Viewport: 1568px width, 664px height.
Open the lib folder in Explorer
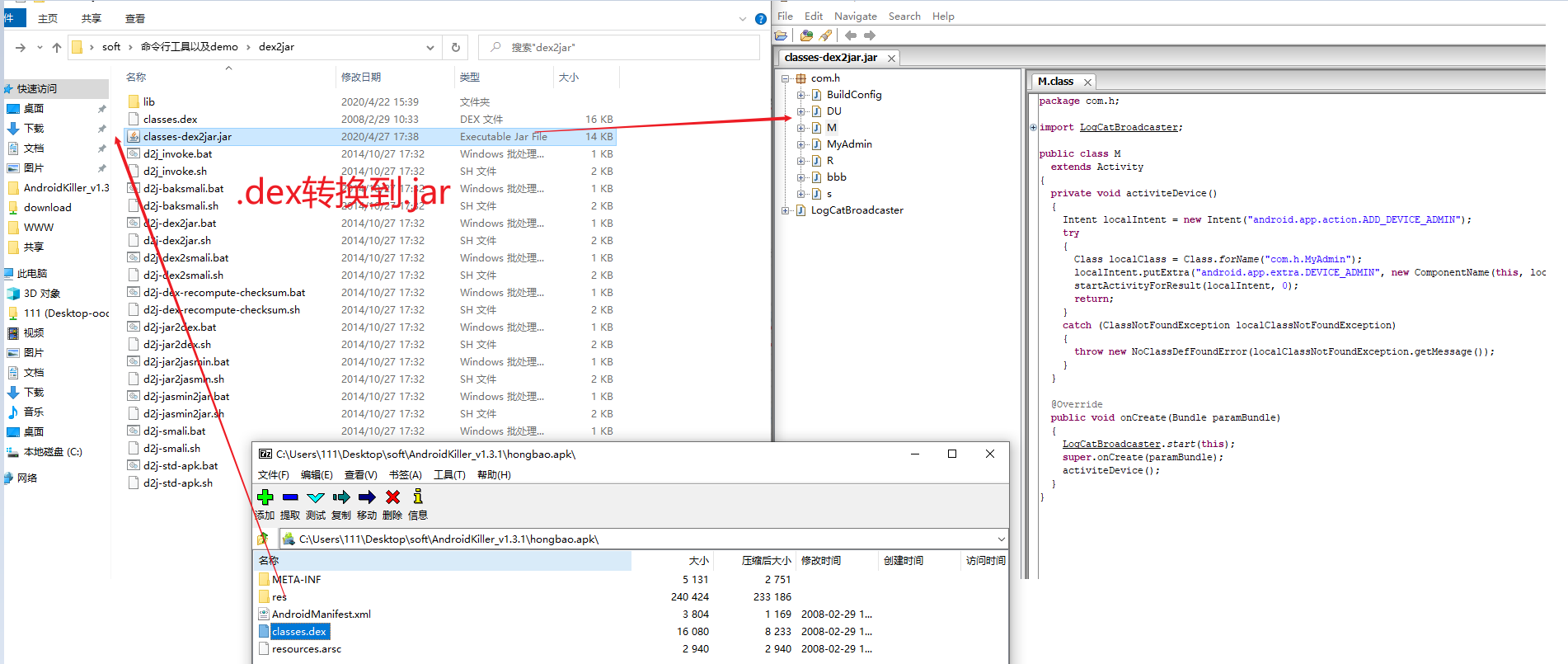tap(149, 101)
